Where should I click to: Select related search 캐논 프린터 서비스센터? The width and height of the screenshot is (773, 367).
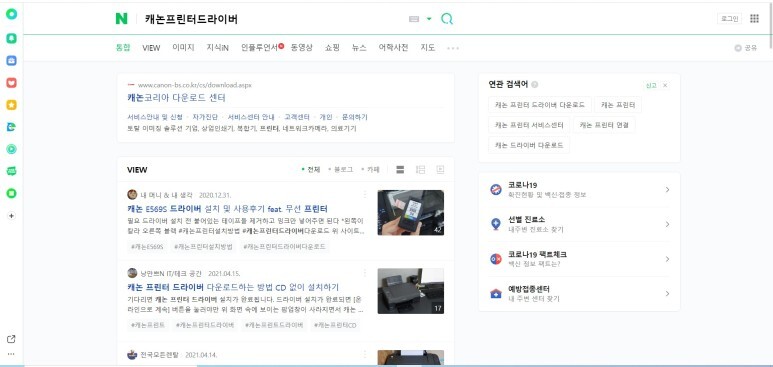[x=529, y=125]
